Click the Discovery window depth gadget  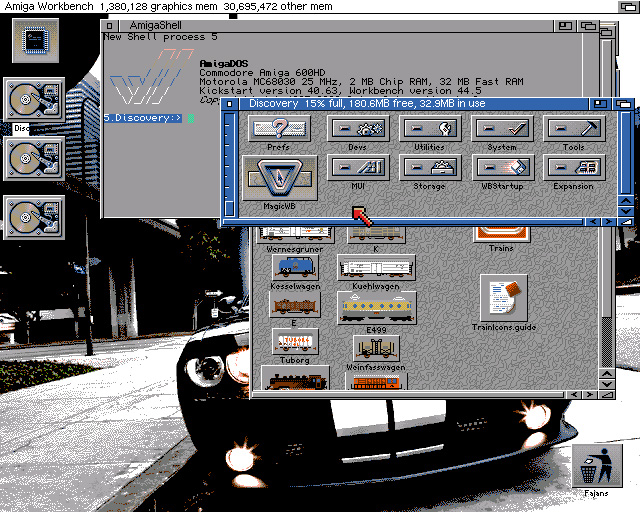click(x=623, y=104)
